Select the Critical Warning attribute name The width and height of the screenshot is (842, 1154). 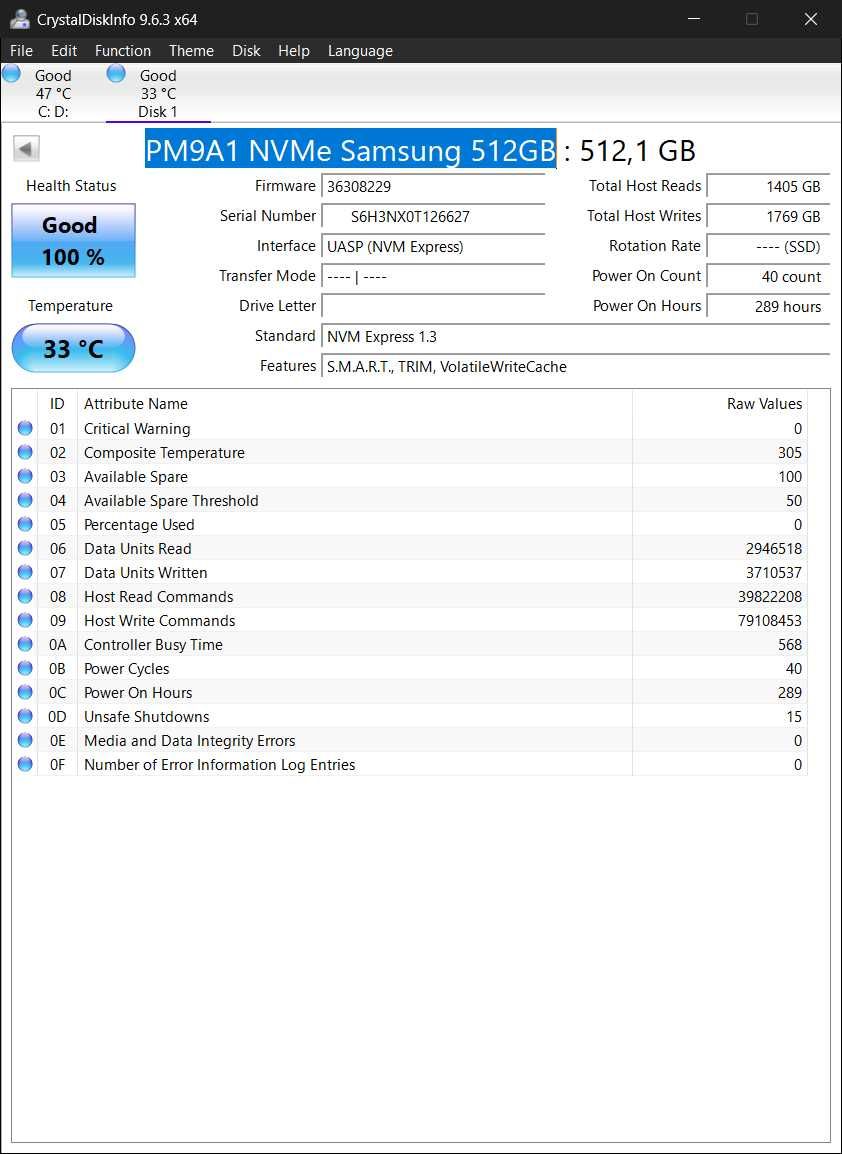137,428
